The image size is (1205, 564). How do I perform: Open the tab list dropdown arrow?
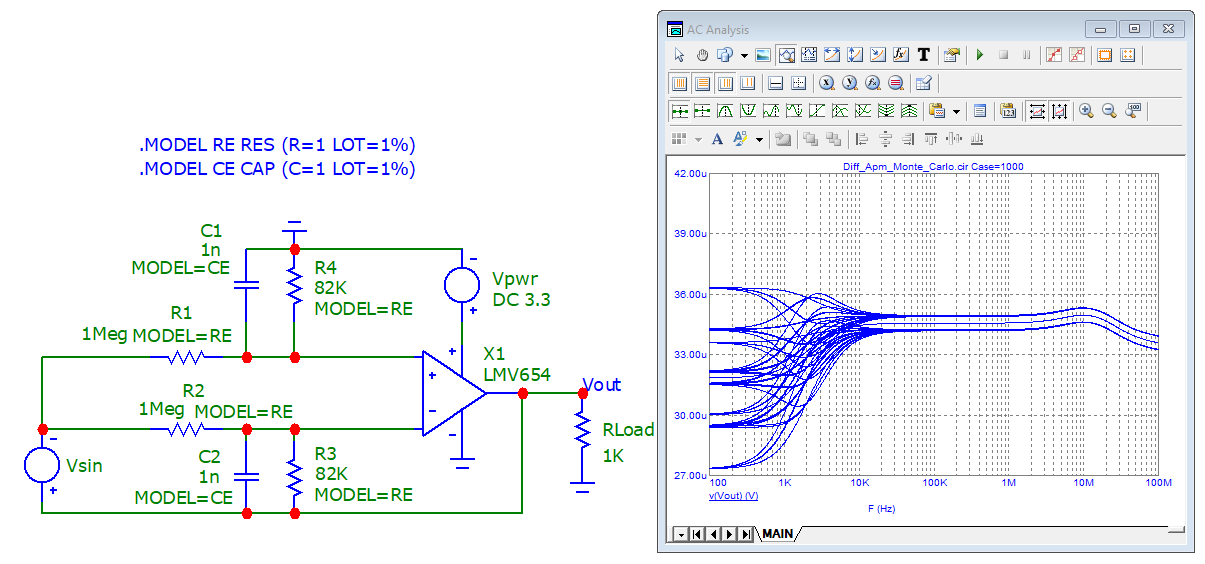682,534
